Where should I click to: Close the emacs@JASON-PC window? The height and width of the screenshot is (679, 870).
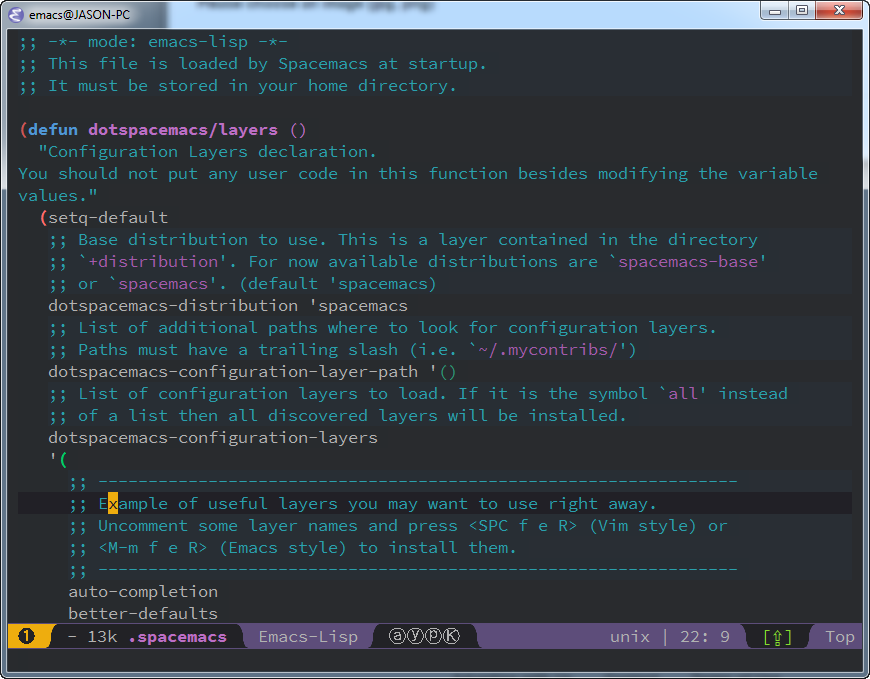[x=839, y=11]
